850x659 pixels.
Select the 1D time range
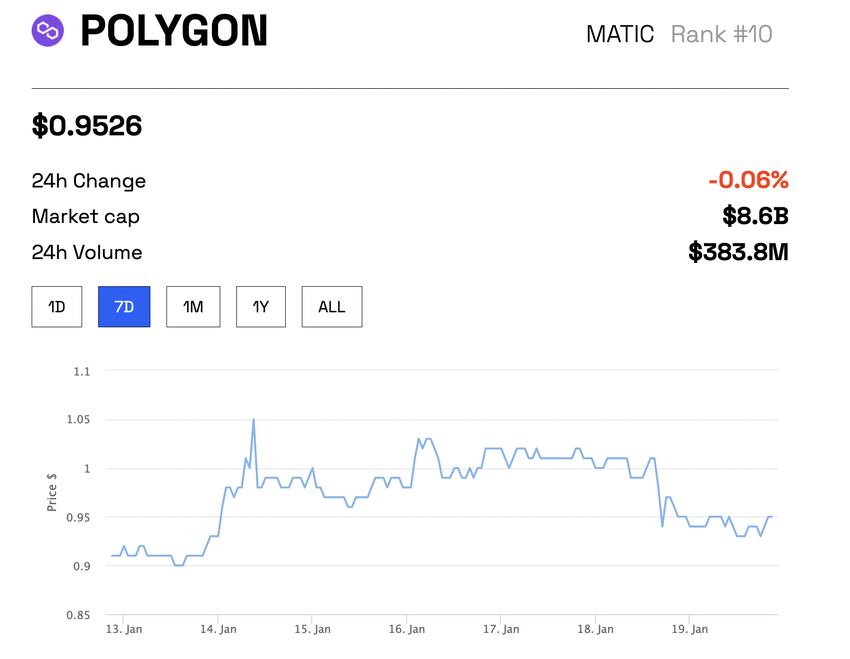57,307
